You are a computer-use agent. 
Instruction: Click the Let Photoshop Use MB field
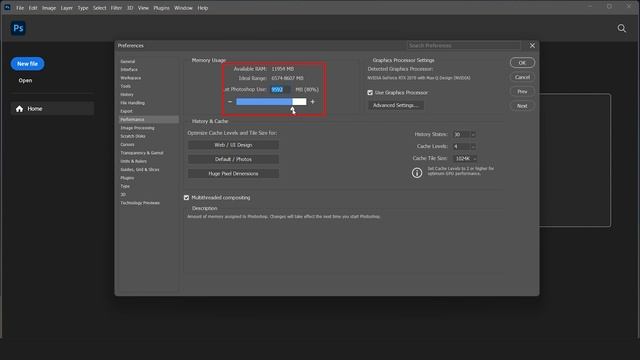(281, 89)
